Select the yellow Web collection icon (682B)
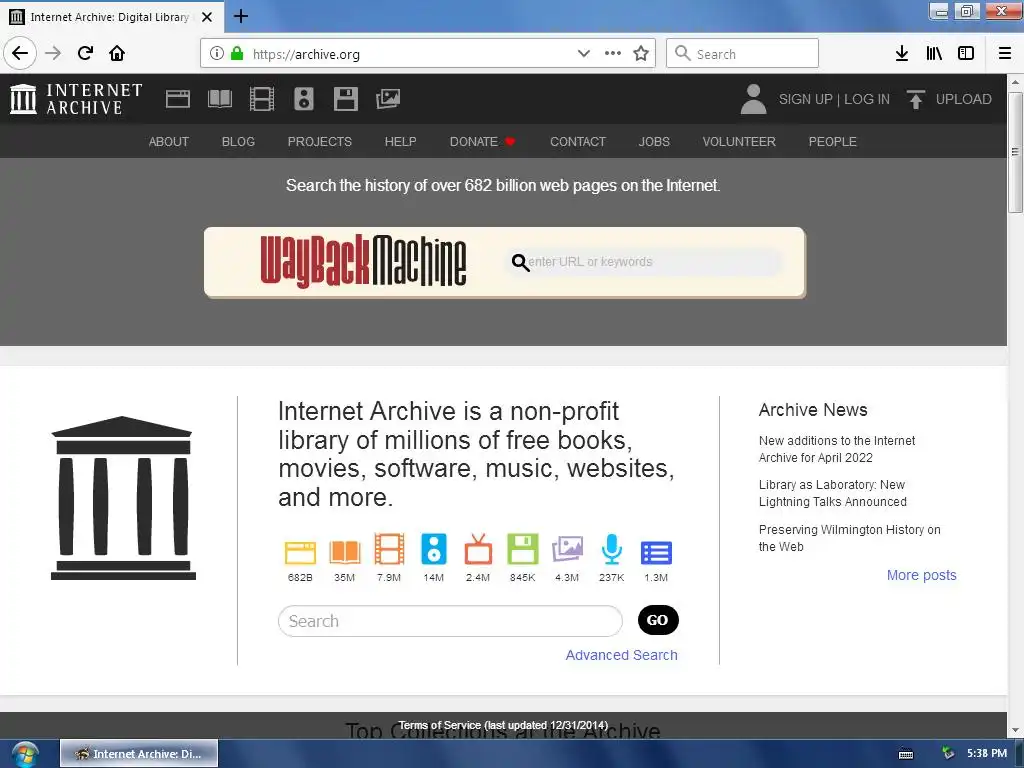The height and width of the screenshot is (768, 1024). (300, 552)
